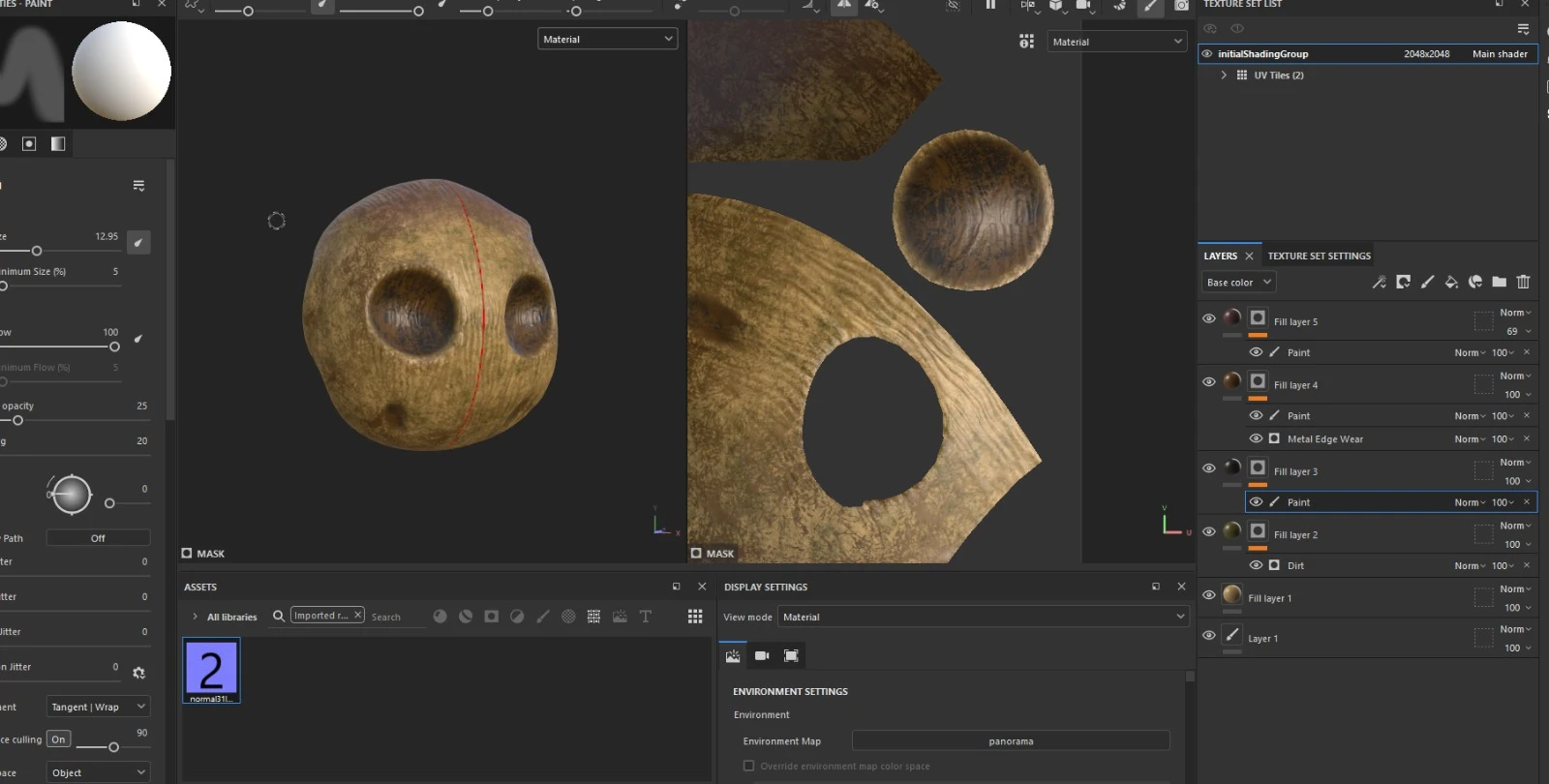Screen dimensions: 1549x784
Task: Enable override environment map color space checkbox
Action: tap(748, 766)
